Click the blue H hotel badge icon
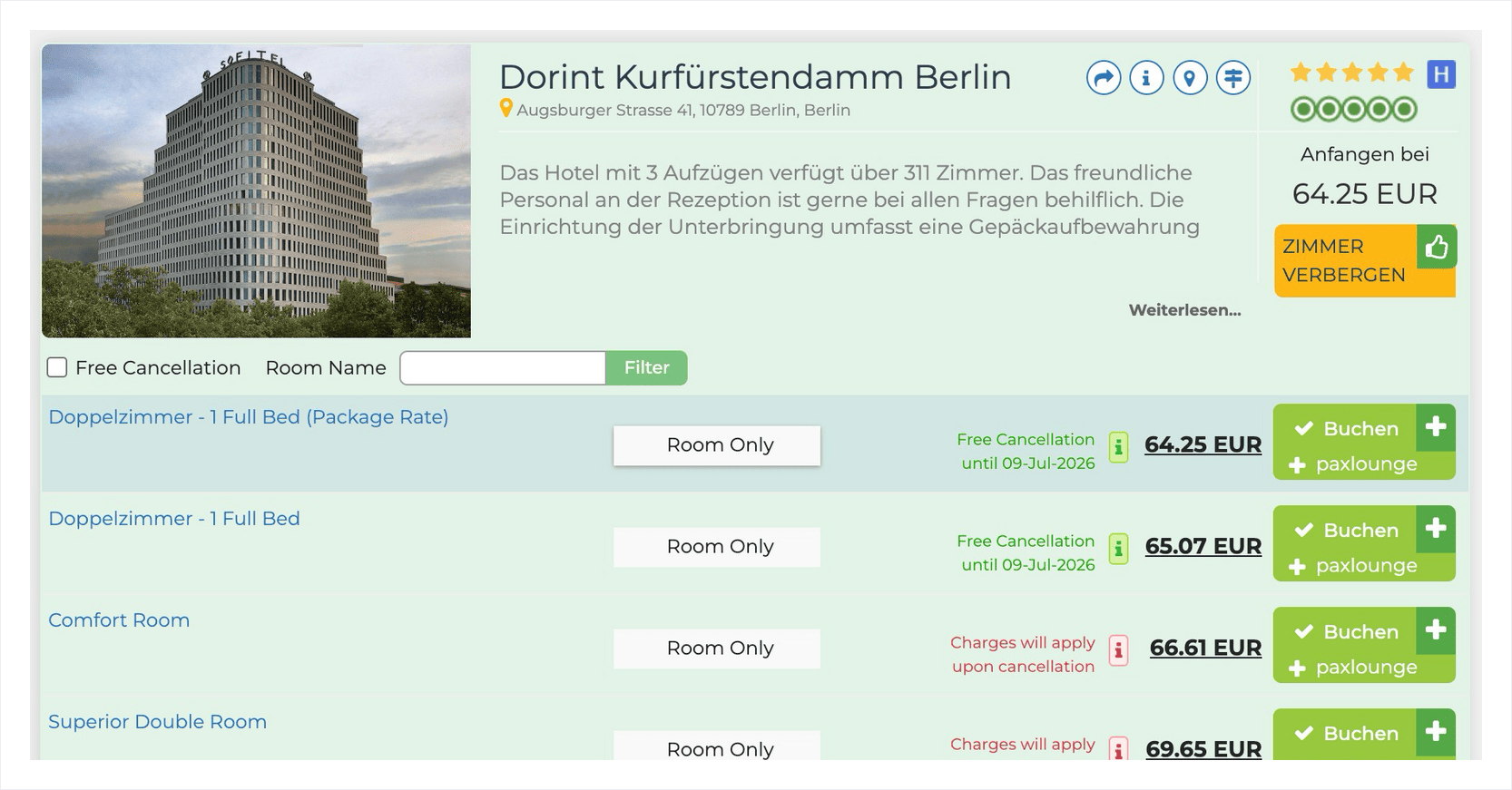The image size is (1512, 790). (x=1441, y=74)
